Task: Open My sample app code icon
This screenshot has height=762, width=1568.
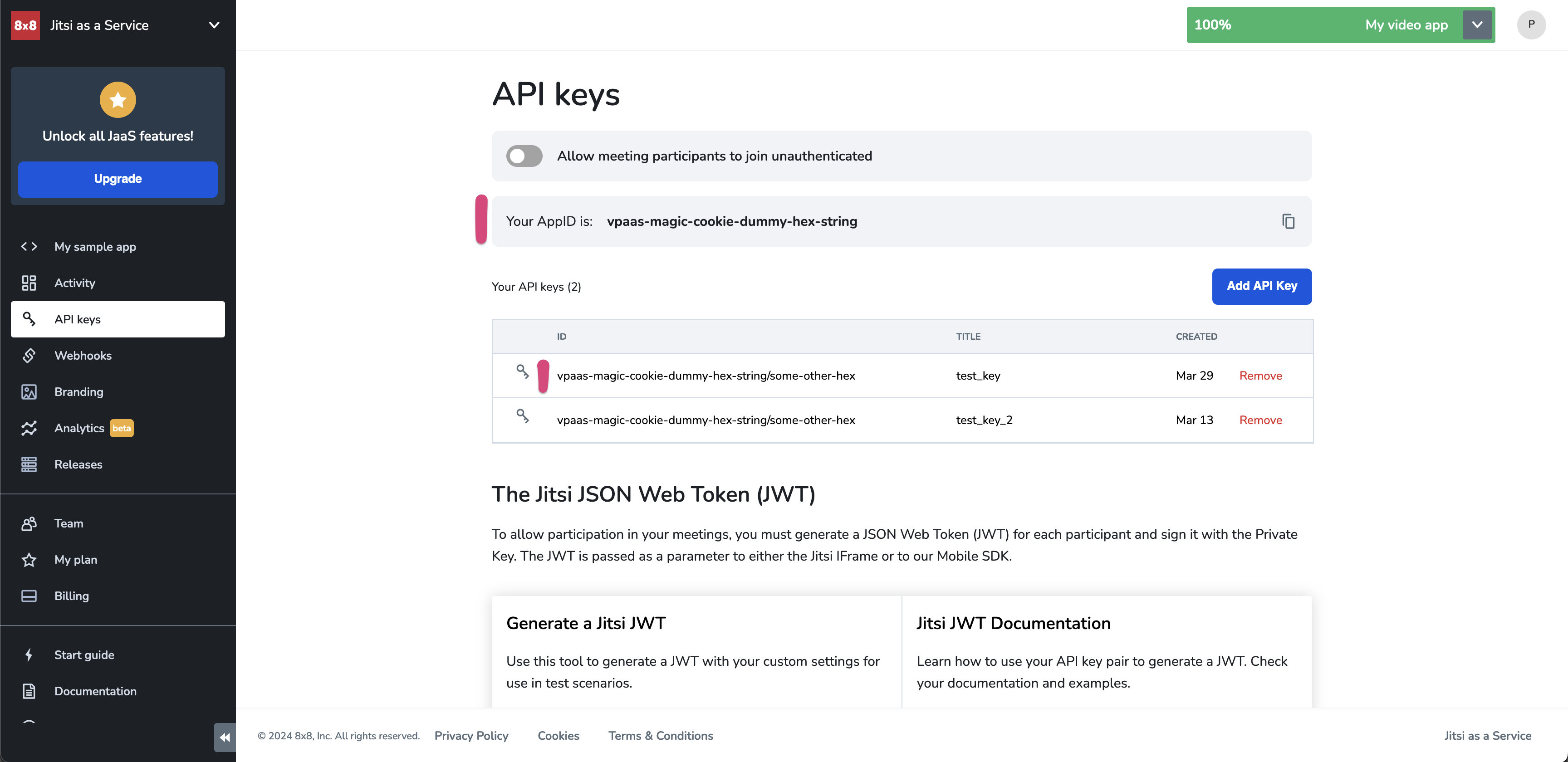Action: click(29, 246)
